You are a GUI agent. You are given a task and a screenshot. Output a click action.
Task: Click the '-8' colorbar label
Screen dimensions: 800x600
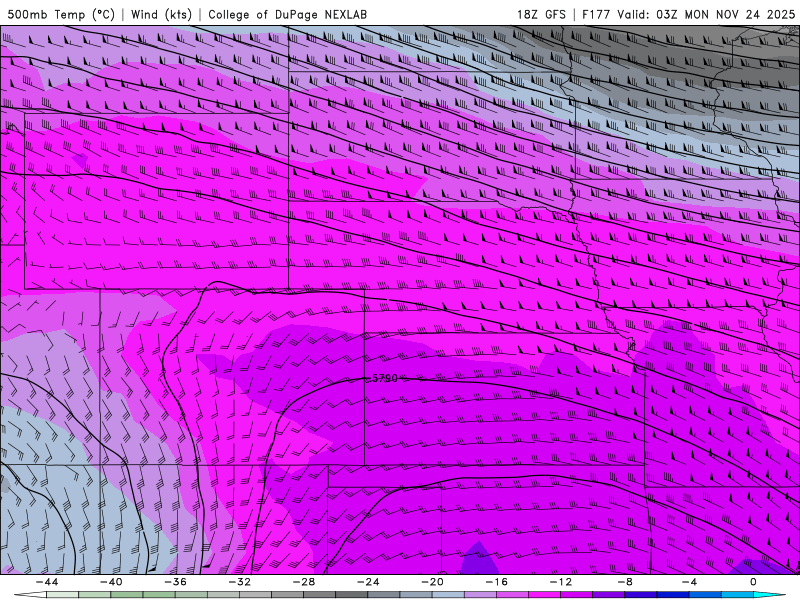625,582
